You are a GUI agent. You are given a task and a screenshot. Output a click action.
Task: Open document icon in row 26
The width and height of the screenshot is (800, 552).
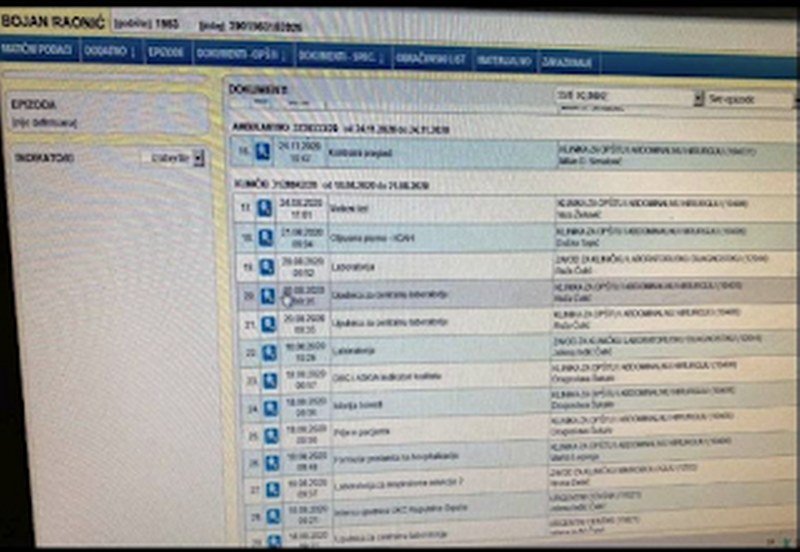[270, 463]
